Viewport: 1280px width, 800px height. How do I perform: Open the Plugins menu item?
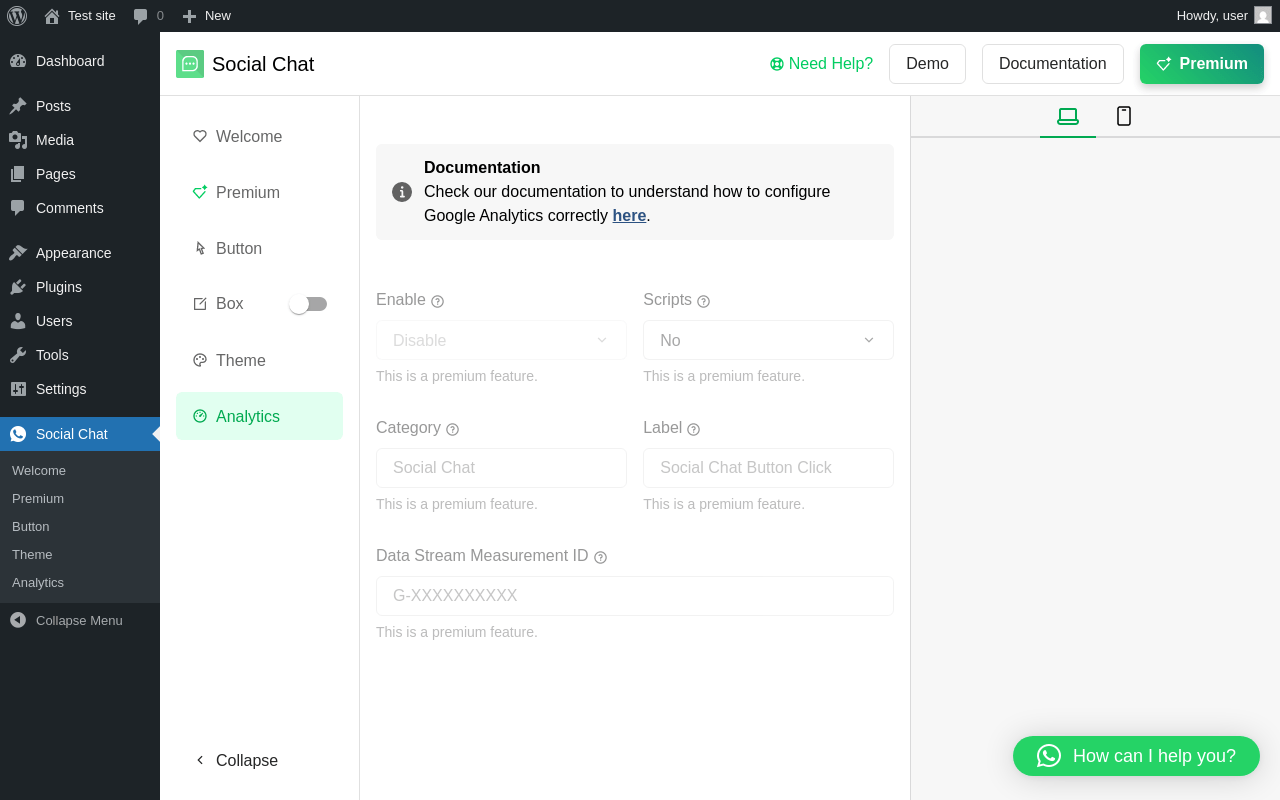click(x=58, y=287)
